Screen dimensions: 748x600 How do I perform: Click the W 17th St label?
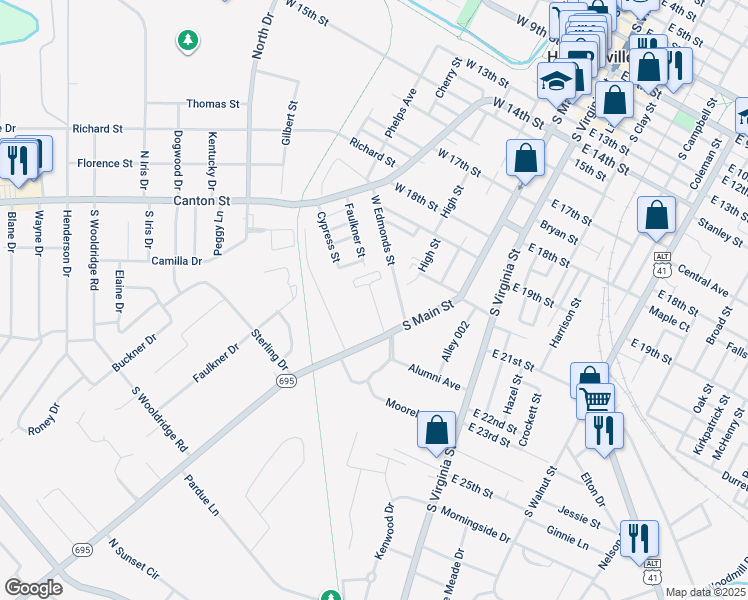point(459,162)
